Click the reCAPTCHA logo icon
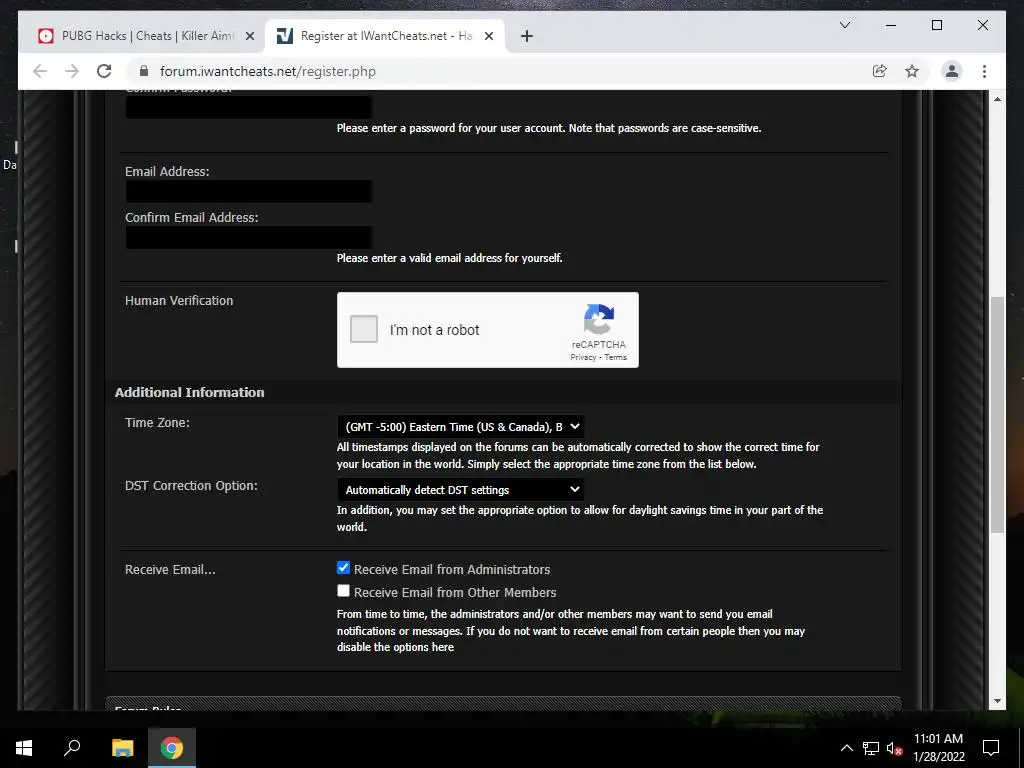The height and width of the screenshot is (768, 1024). coord(599,319)
